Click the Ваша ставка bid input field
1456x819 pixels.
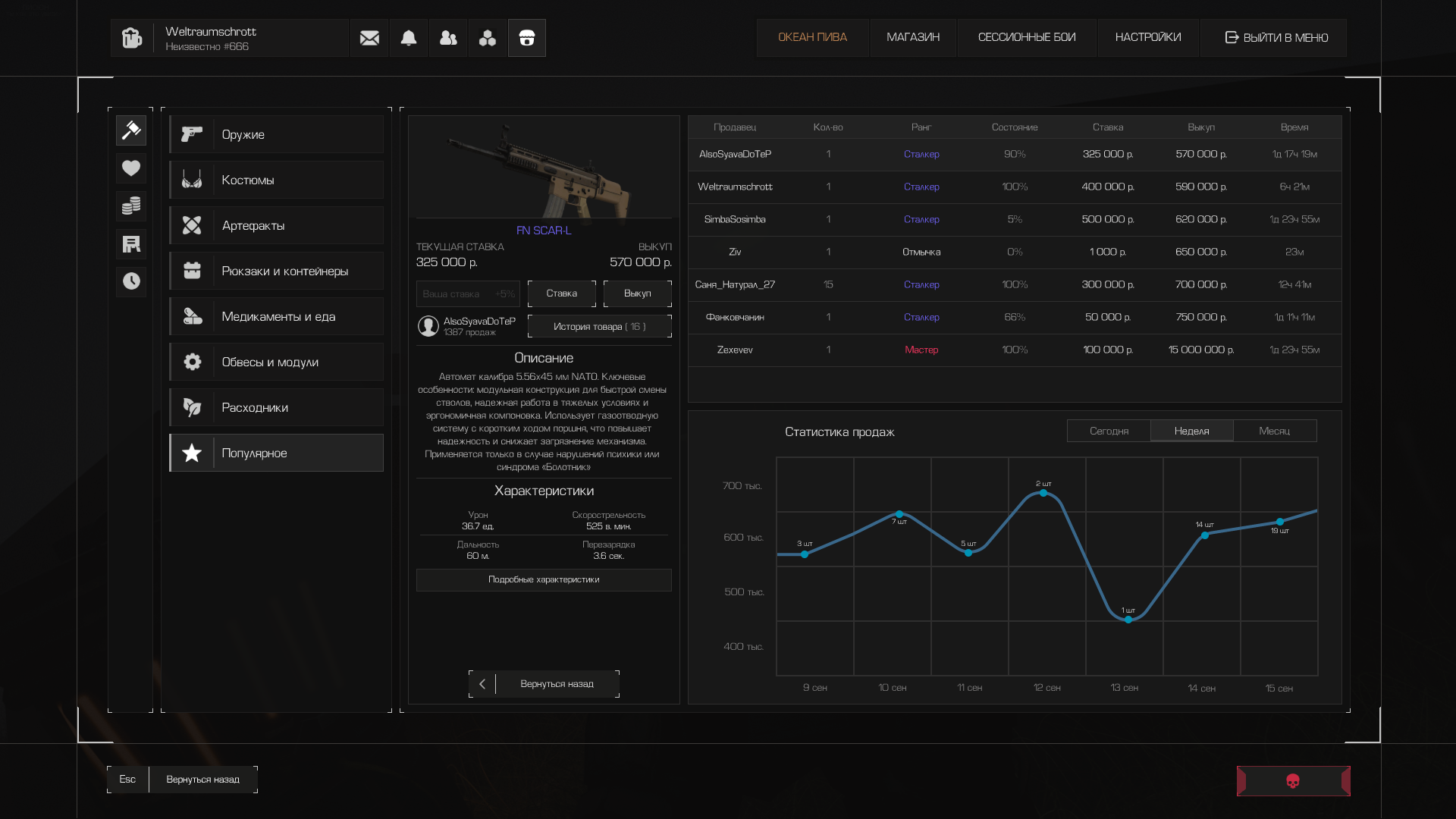click(x=455, y=294)
